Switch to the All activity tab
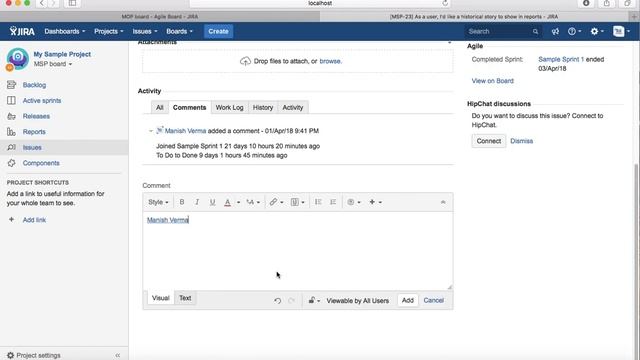 pos(160,107)
